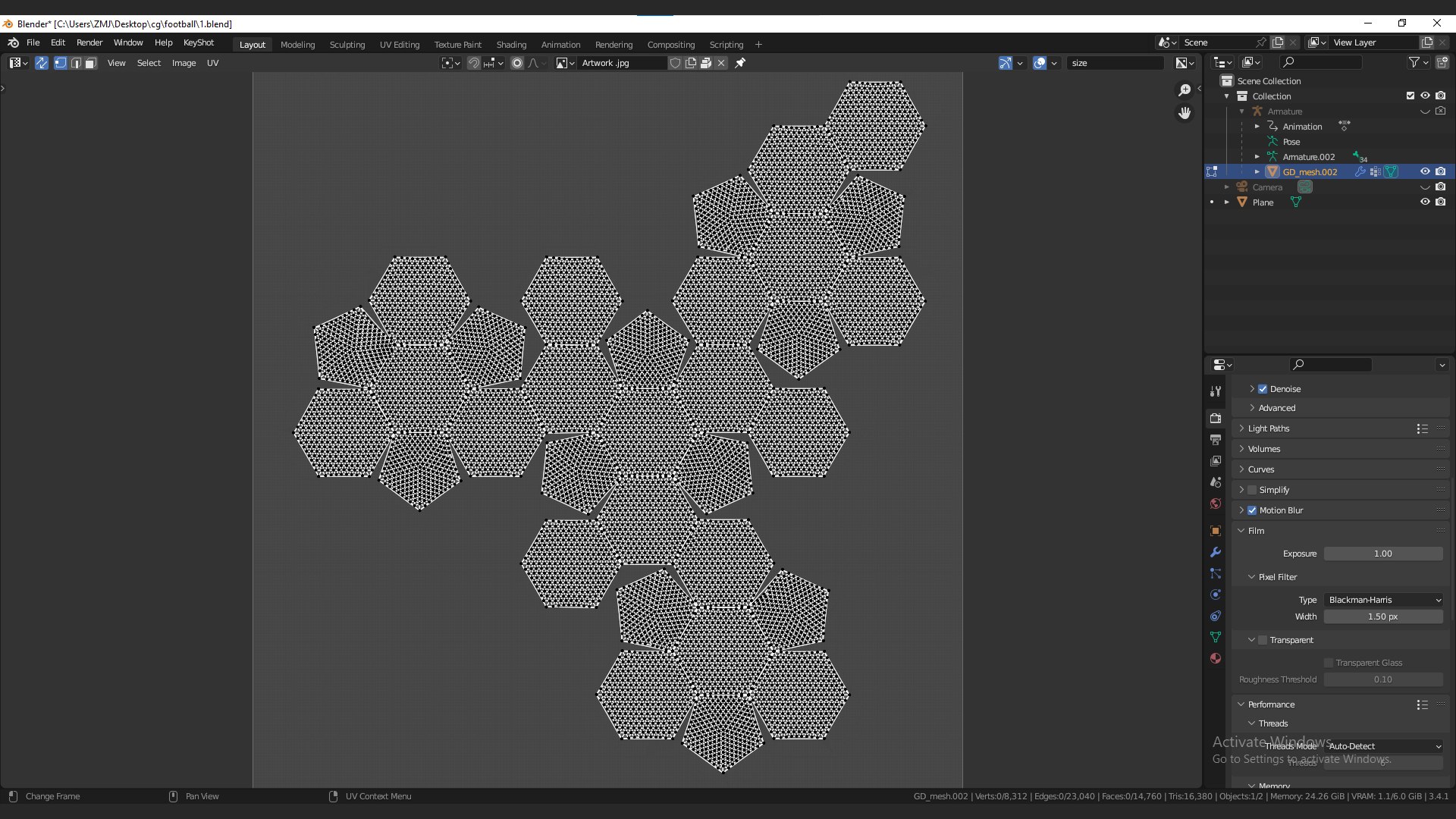Viewport: 1456px width, 819px height.
Task: Open the Output properties printer tab
Action: pos(1216,440)
